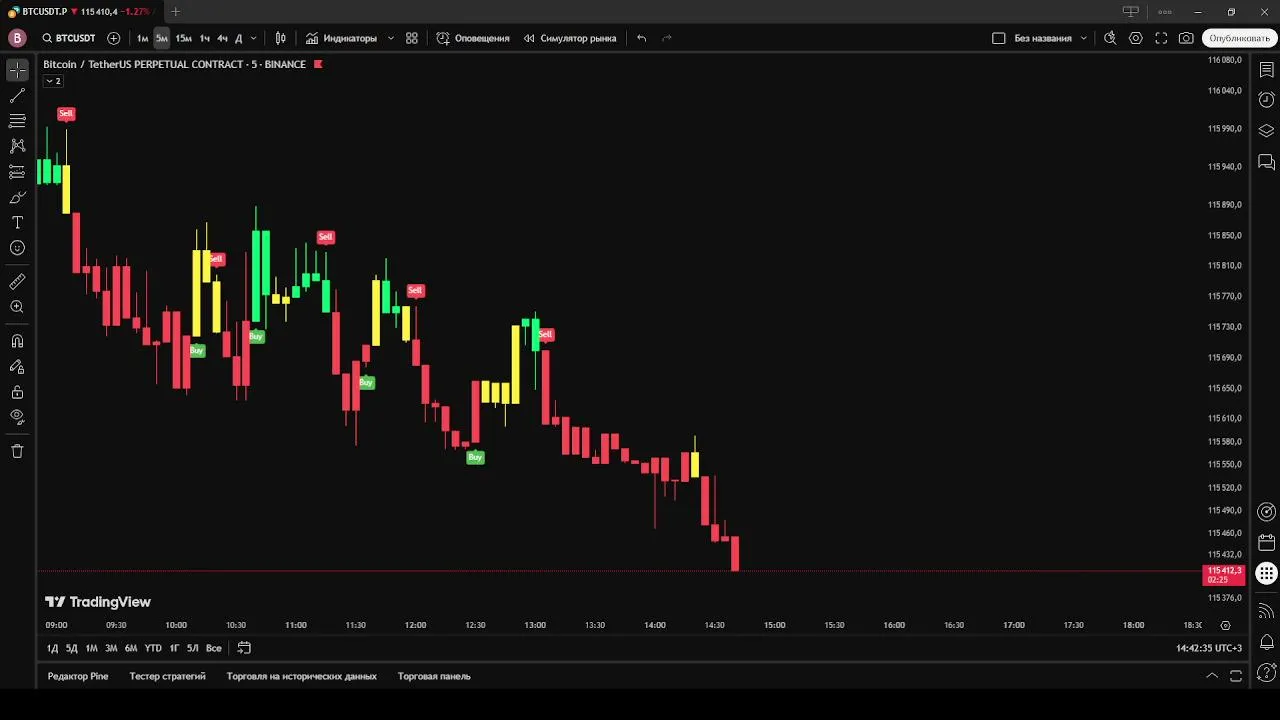Toggle stay in drawing mode
Screen dimensions: 1280x720
[17, 366]
